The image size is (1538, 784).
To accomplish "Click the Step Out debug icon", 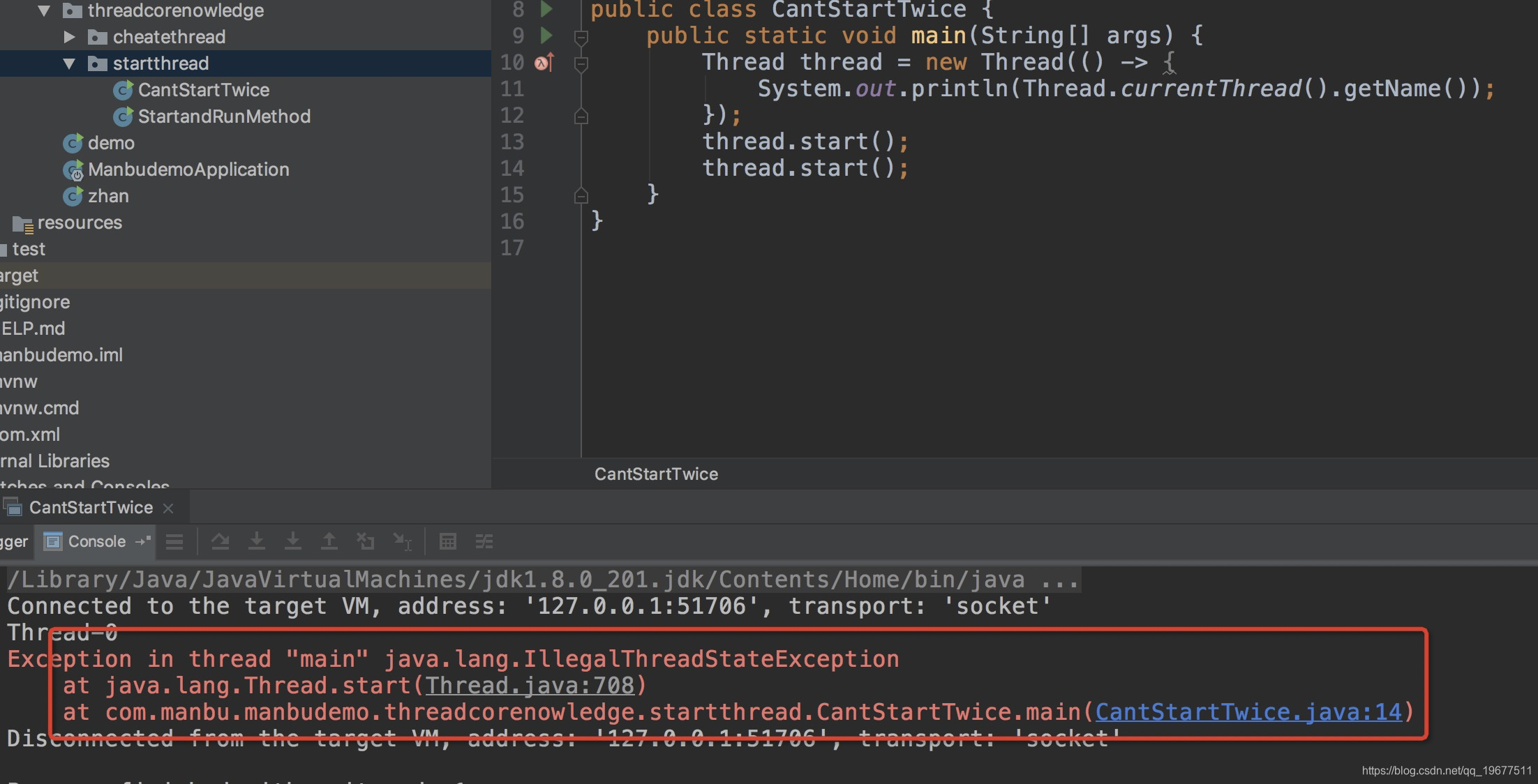I will tap(329, 541).
